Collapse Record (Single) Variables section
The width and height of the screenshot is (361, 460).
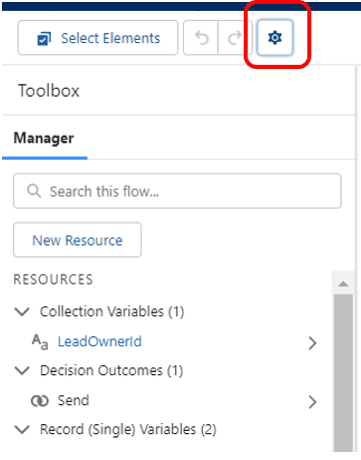(x=22, y=429)
